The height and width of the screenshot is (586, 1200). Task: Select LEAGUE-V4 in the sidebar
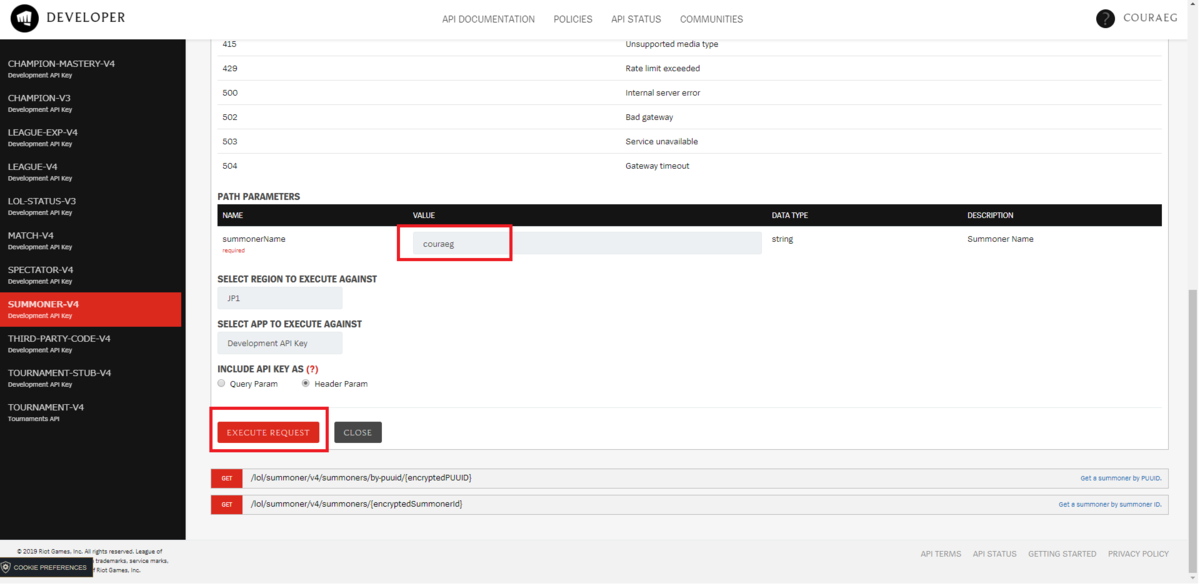(91, 171)
